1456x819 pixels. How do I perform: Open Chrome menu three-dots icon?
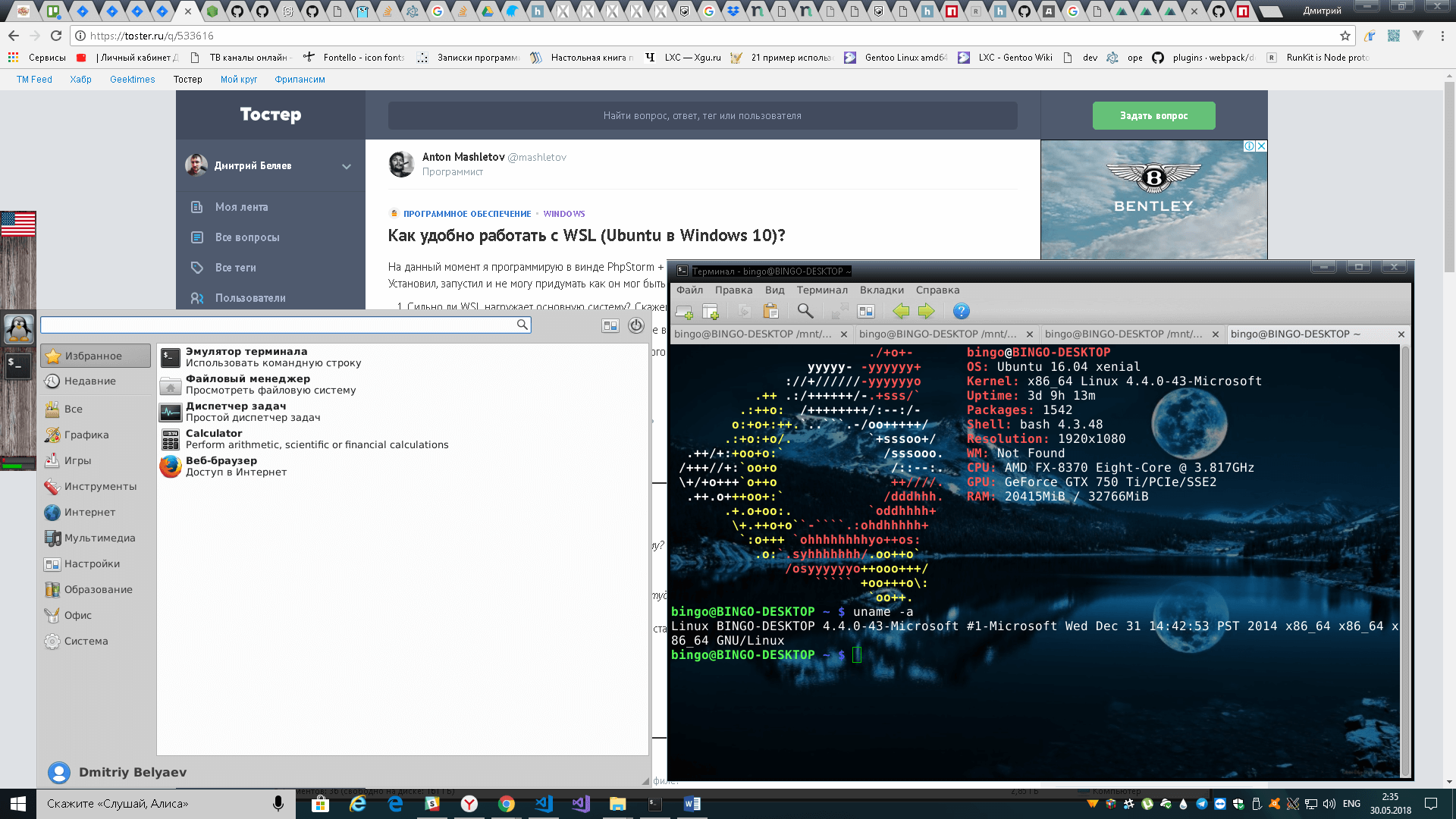1442,36
